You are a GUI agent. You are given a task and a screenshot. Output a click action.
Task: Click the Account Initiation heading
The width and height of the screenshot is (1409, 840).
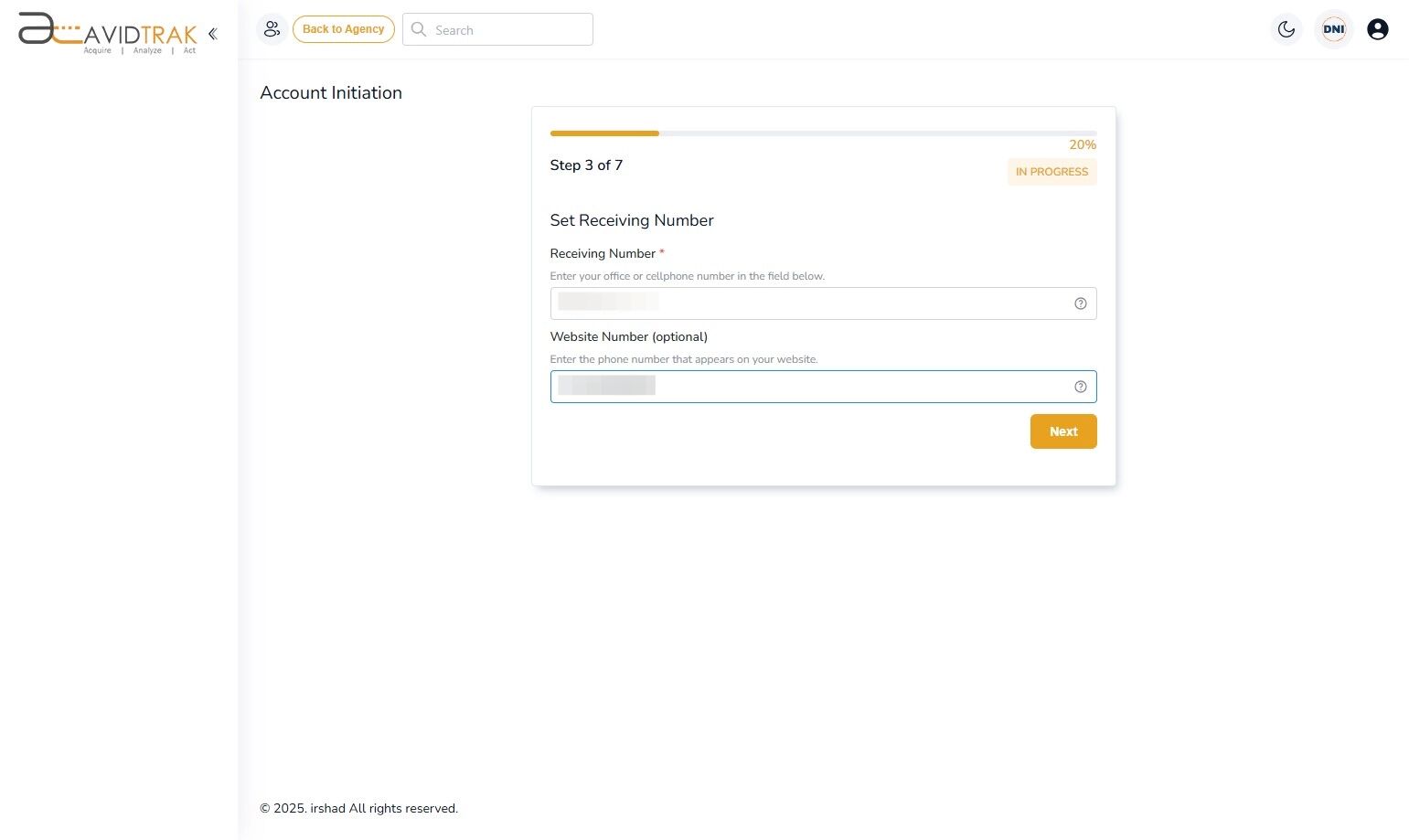331,92
